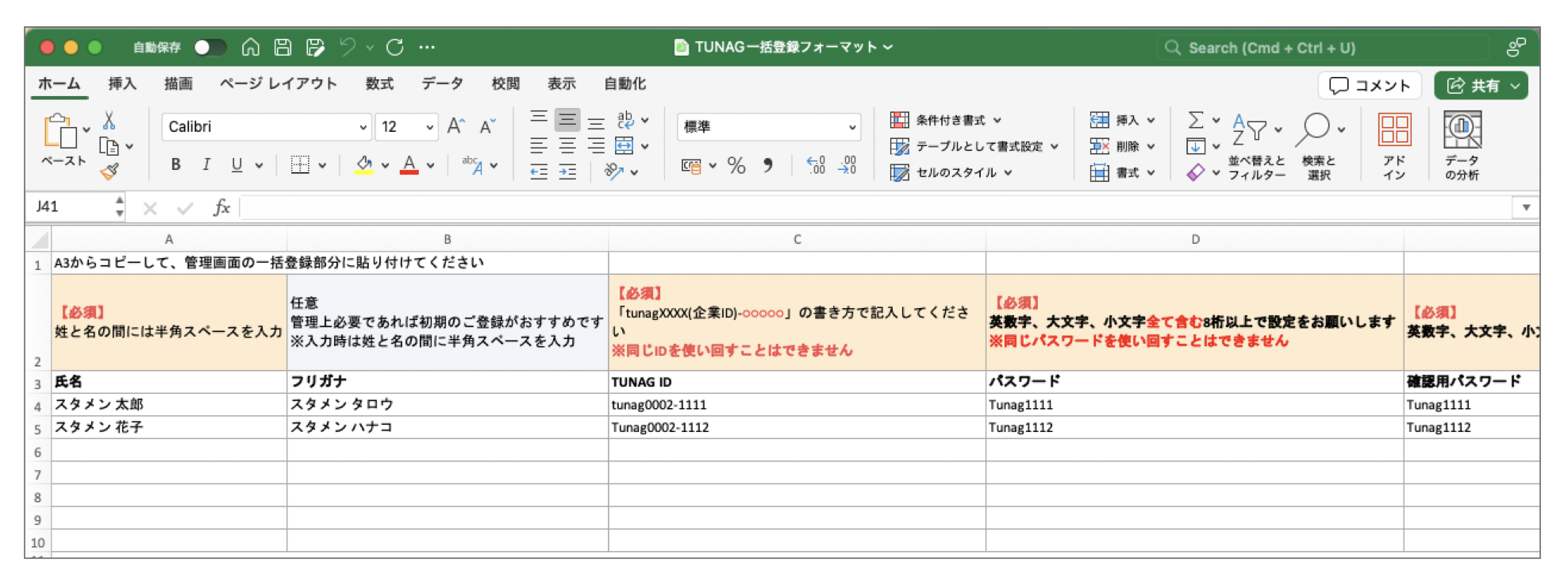Click the Cut scissors icon
The height and width of the screenshot is (586, 1568).
coord(110,121)
